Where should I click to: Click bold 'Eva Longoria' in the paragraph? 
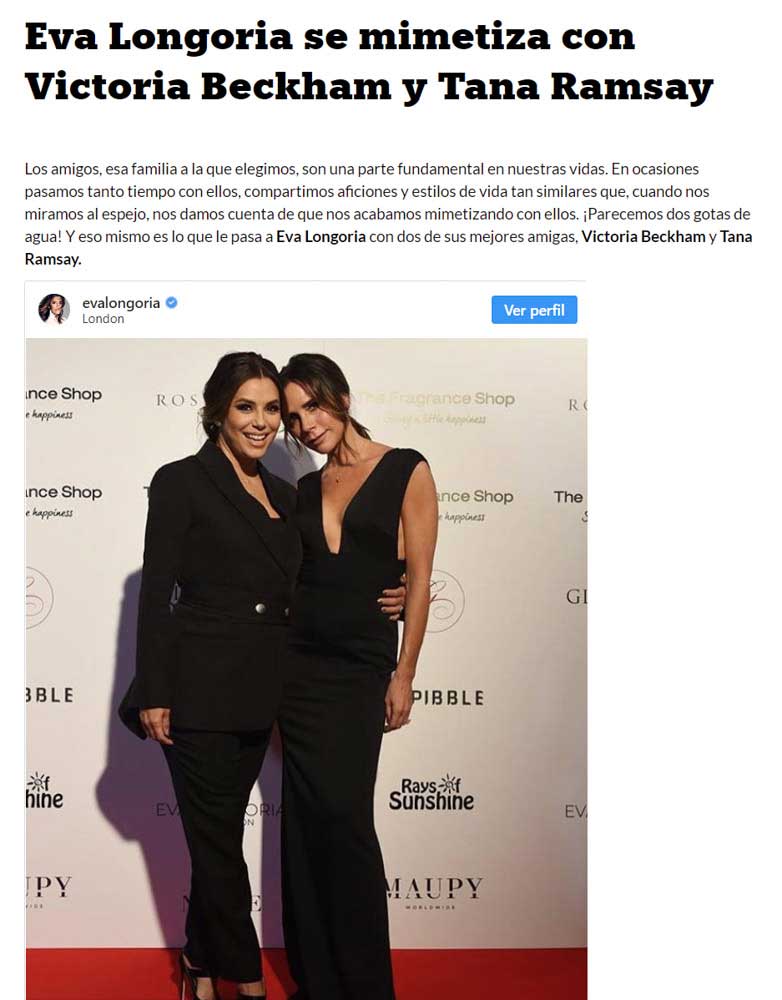(321, 237)
